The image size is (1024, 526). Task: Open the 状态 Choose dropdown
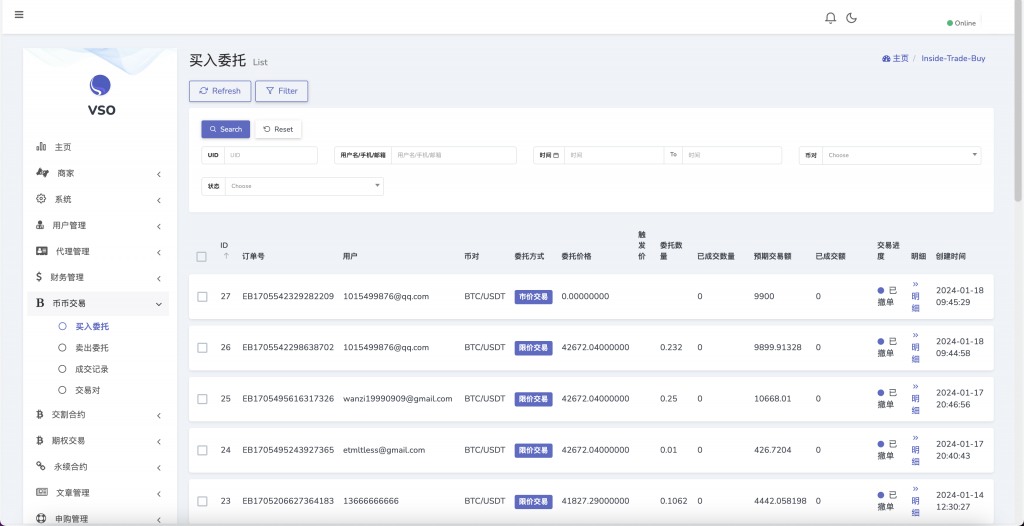coord(305,186)
